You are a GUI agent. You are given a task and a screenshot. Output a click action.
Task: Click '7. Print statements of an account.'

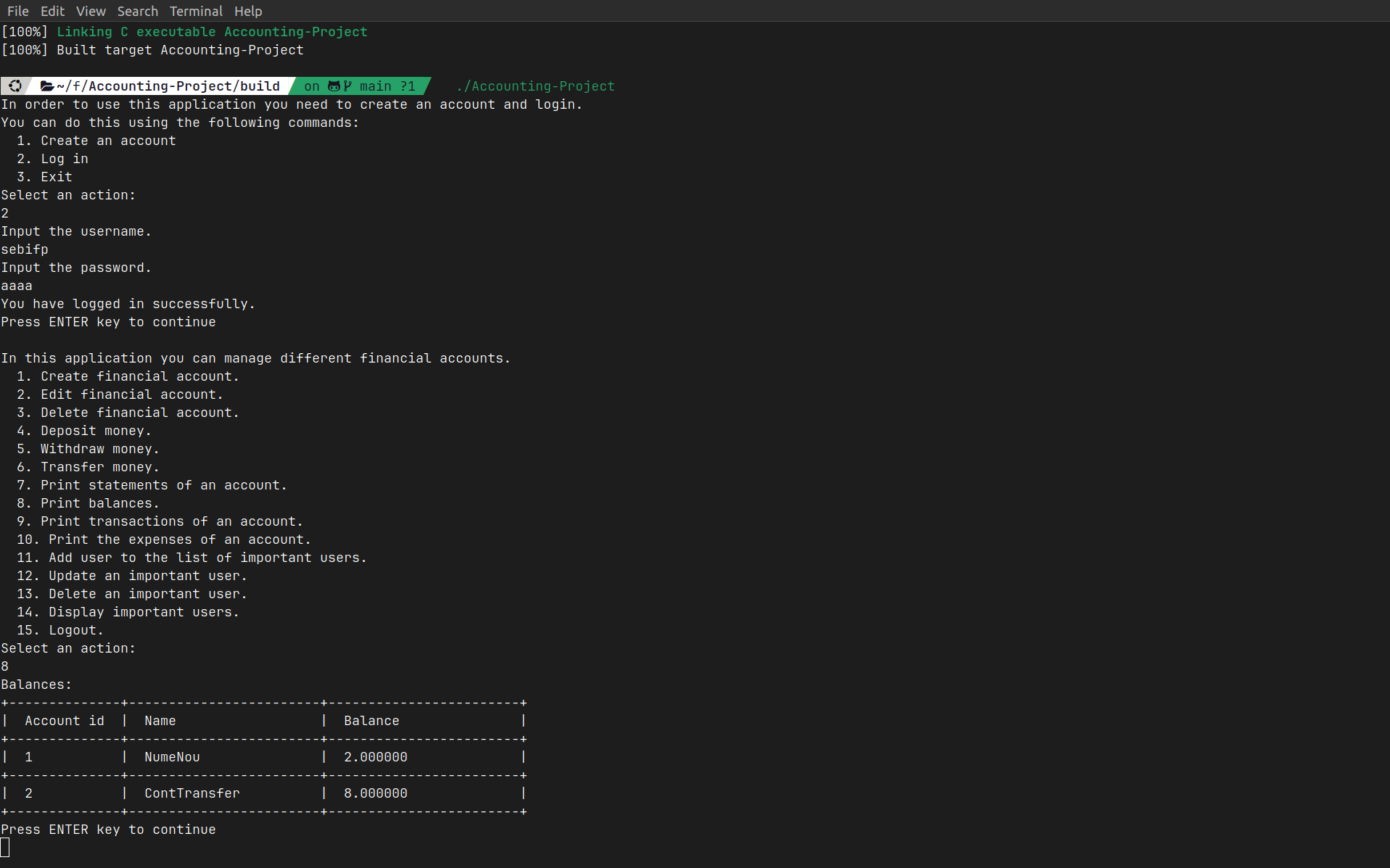point(152,485)
